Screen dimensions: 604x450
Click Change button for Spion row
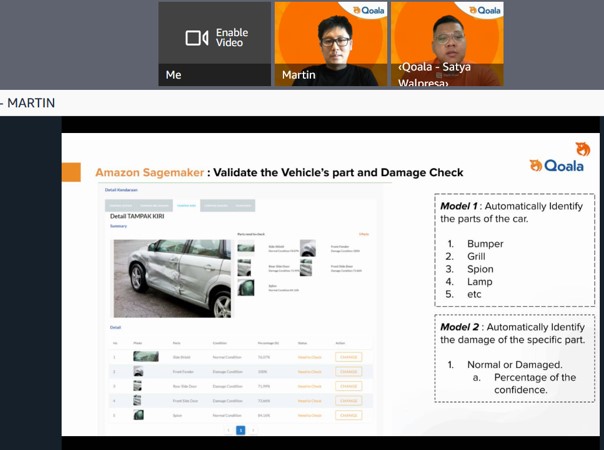pyautogui.click(x=348, y=414)
